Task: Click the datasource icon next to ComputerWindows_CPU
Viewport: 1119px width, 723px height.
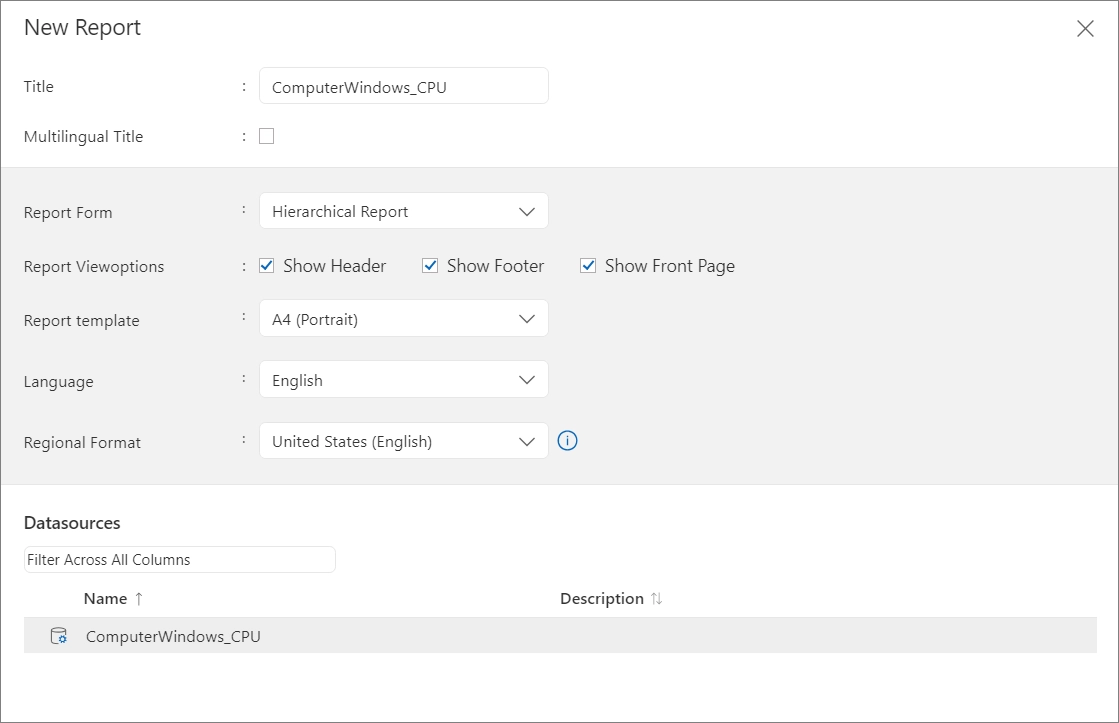Action: pyautogui.click(x=58, y=635)
